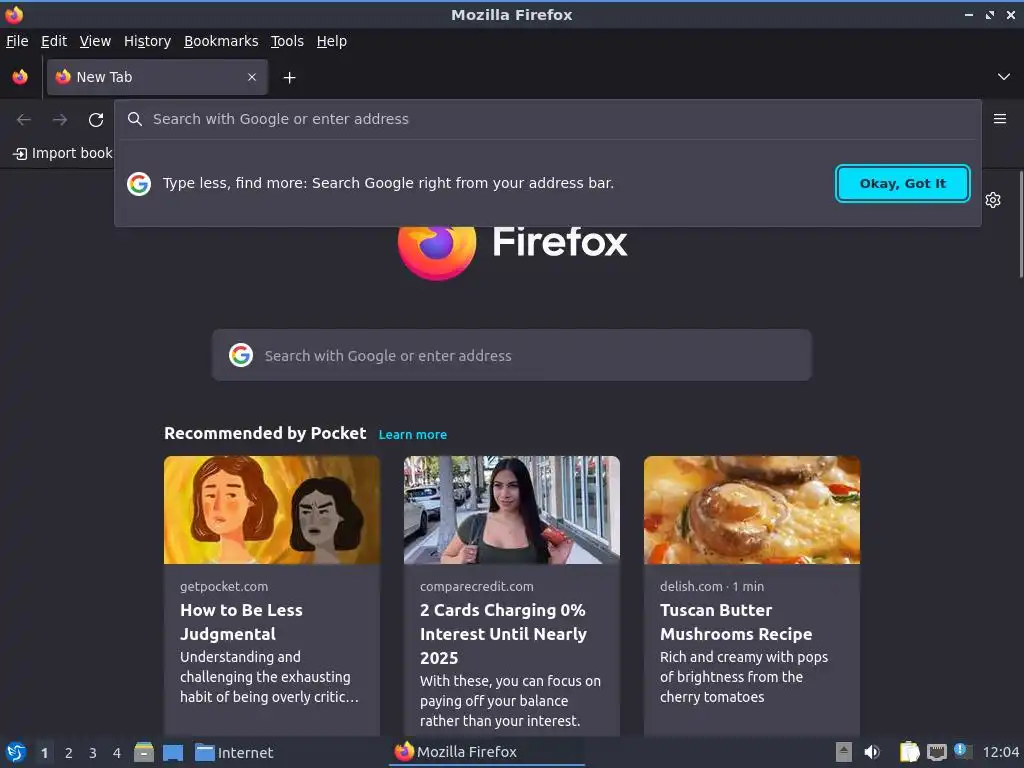Click the update notifier tray icon
1024x768 pixels.
[963, 752]
